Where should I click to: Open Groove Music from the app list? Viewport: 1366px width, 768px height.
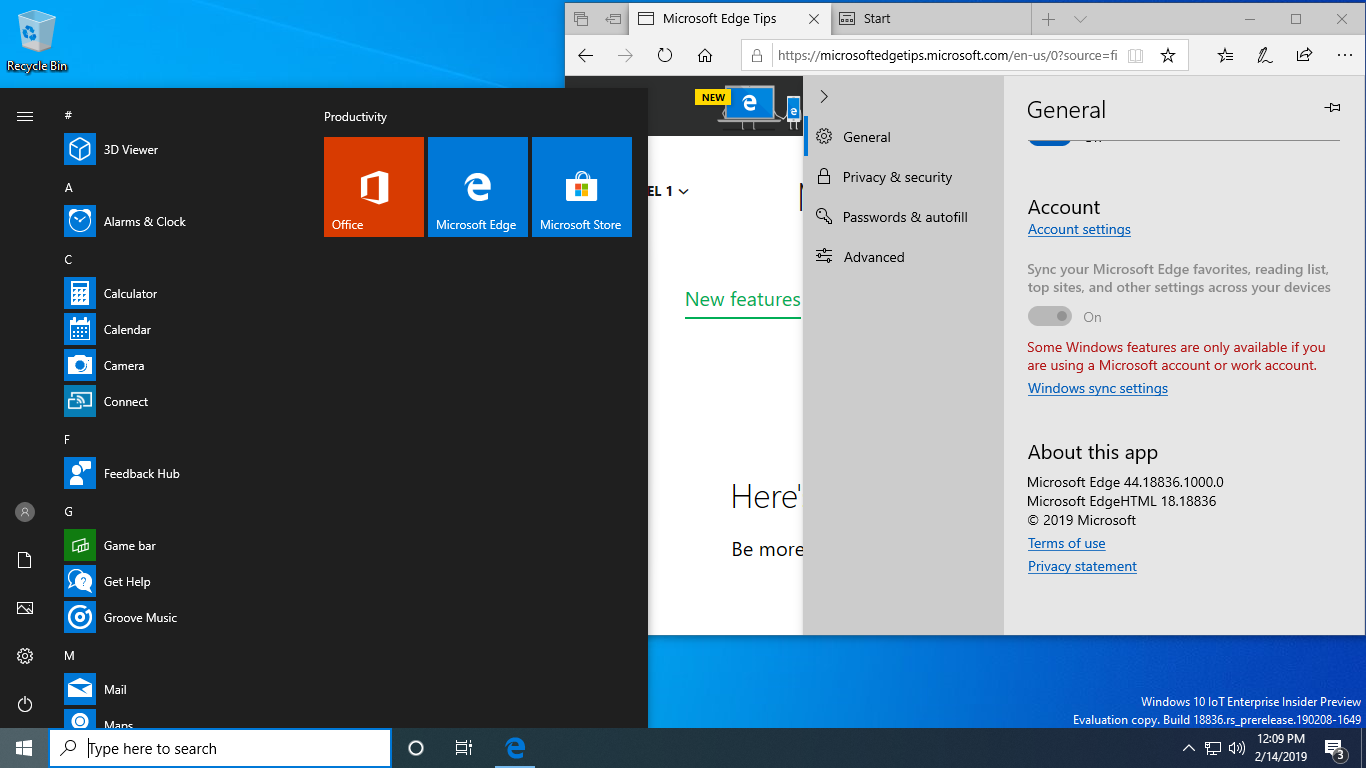click(x=140, y=618)
